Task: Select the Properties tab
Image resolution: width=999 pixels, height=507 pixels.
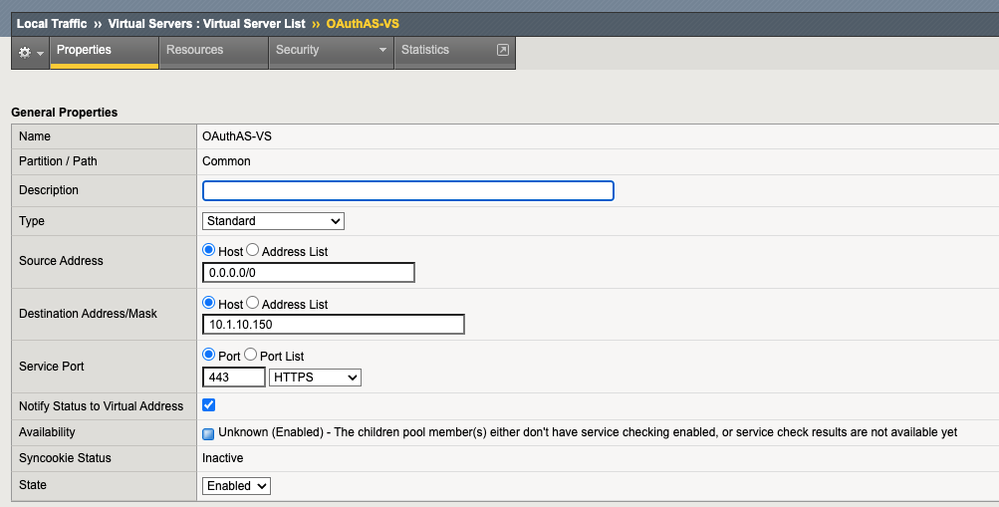Action: 84,50
